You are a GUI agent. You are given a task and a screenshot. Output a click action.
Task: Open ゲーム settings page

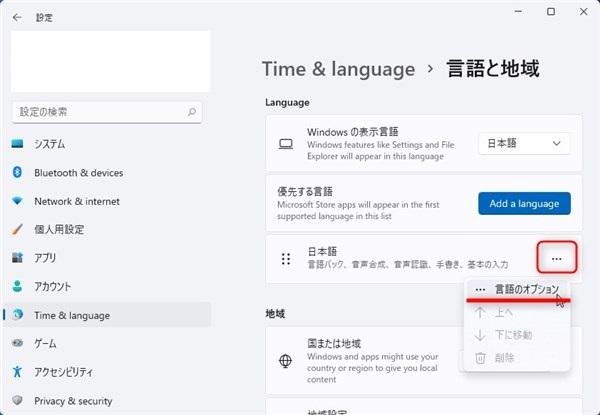pos(107,343)
